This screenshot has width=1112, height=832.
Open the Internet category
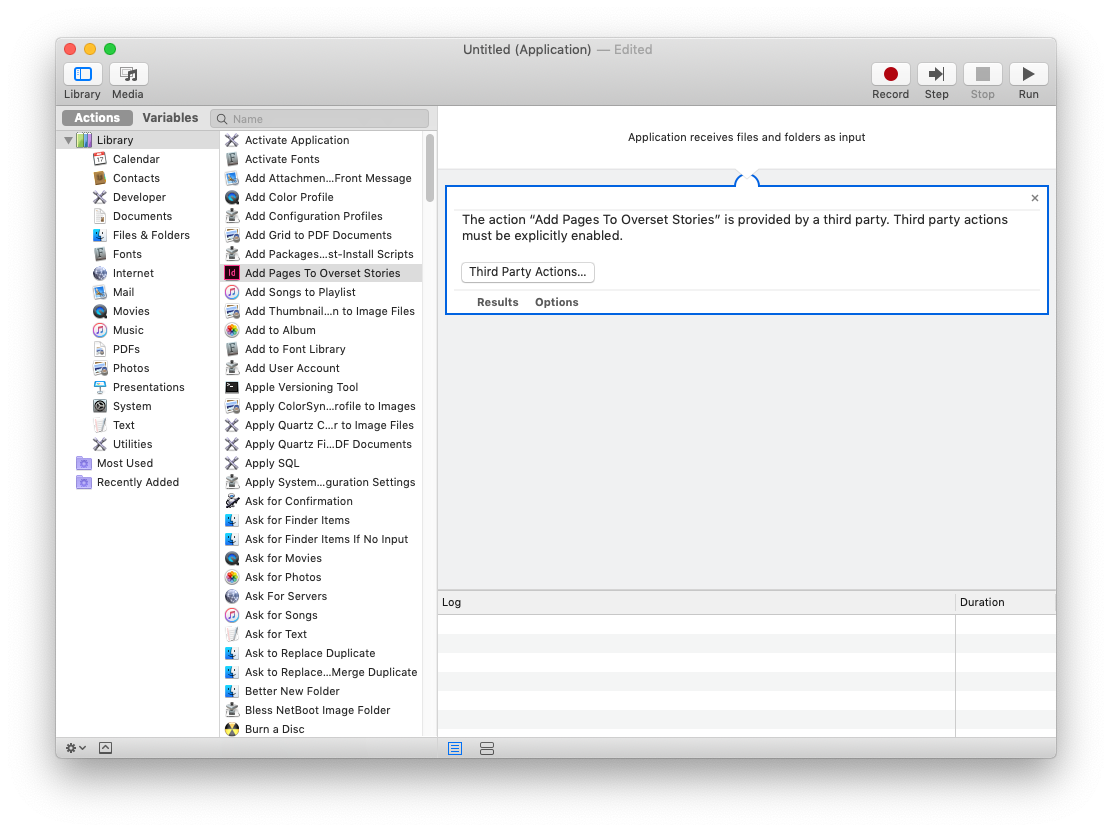pos(133,273)
